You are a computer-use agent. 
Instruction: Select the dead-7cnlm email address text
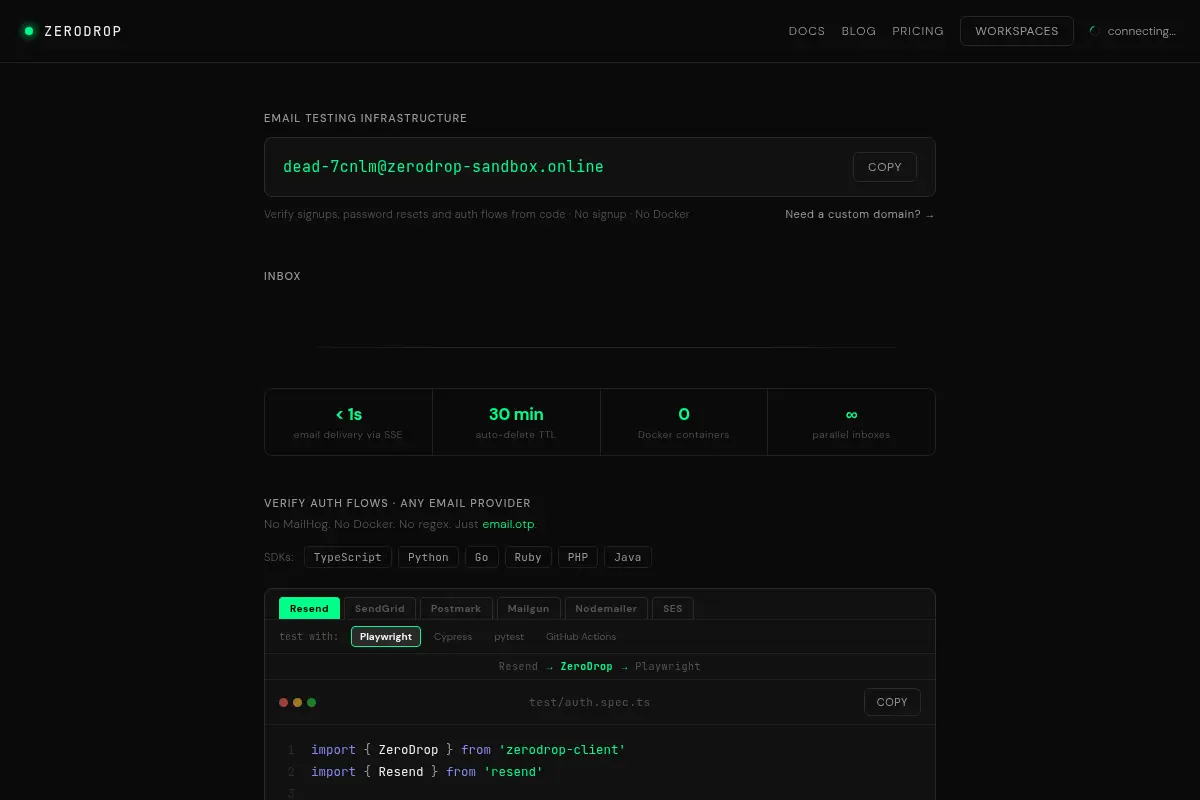443,167
